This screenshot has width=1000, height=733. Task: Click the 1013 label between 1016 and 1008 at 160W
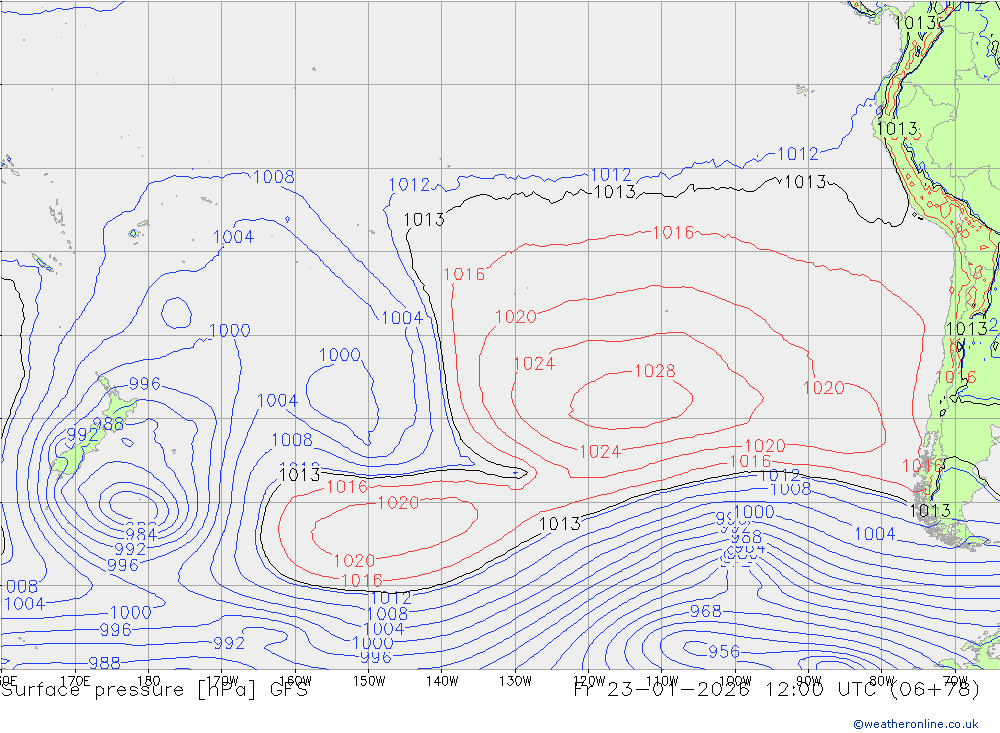click(x=299, y=475)
